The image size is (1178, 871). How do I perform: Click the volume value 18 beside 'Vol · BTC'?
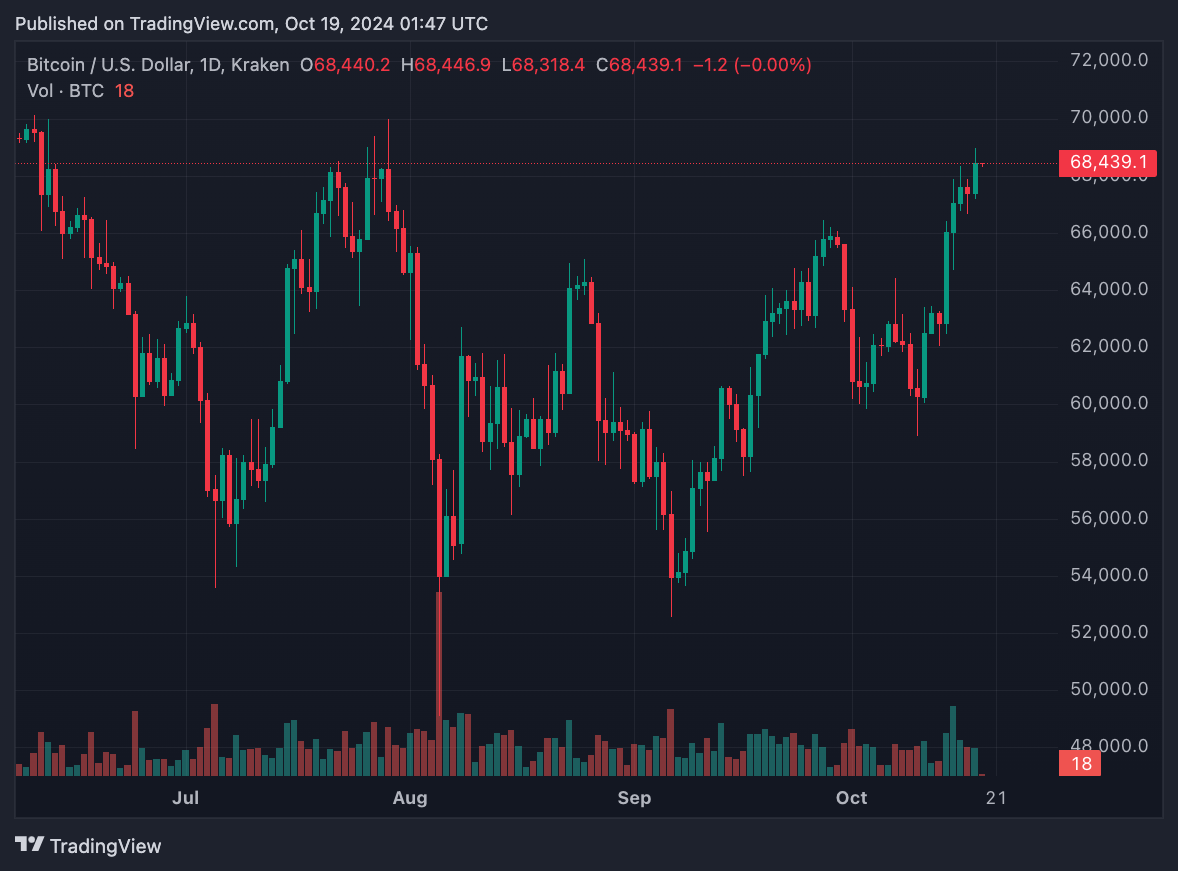point(124,91)
